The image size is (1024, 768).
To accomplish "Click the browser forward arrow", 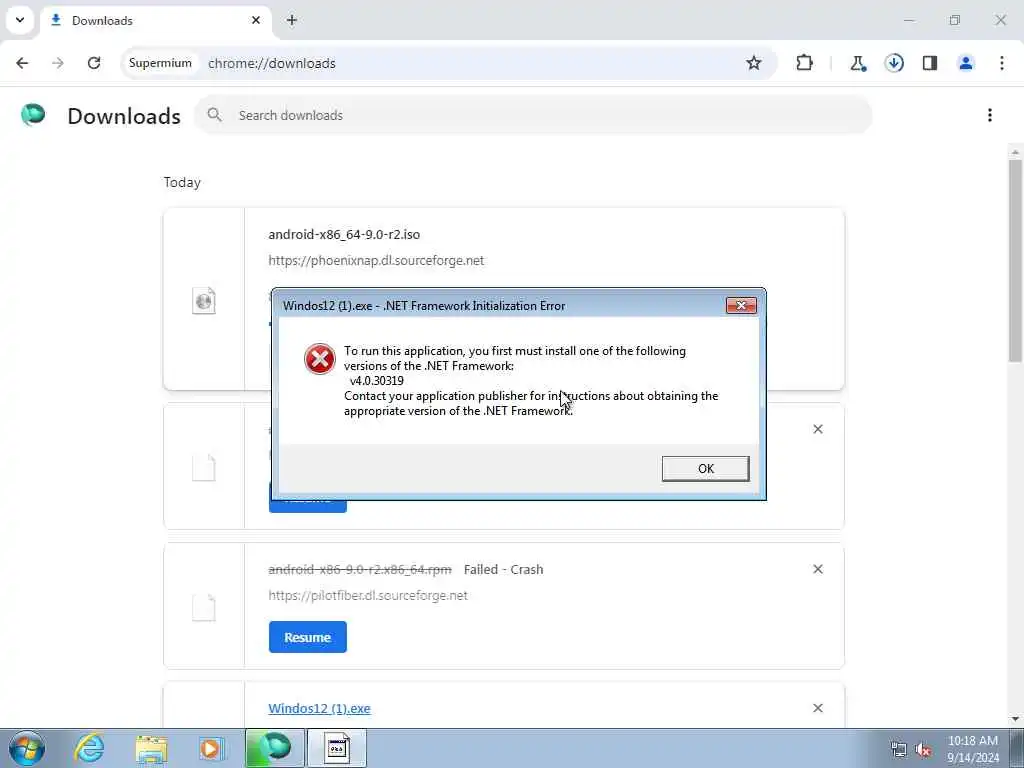I will [x=57, y=63].
